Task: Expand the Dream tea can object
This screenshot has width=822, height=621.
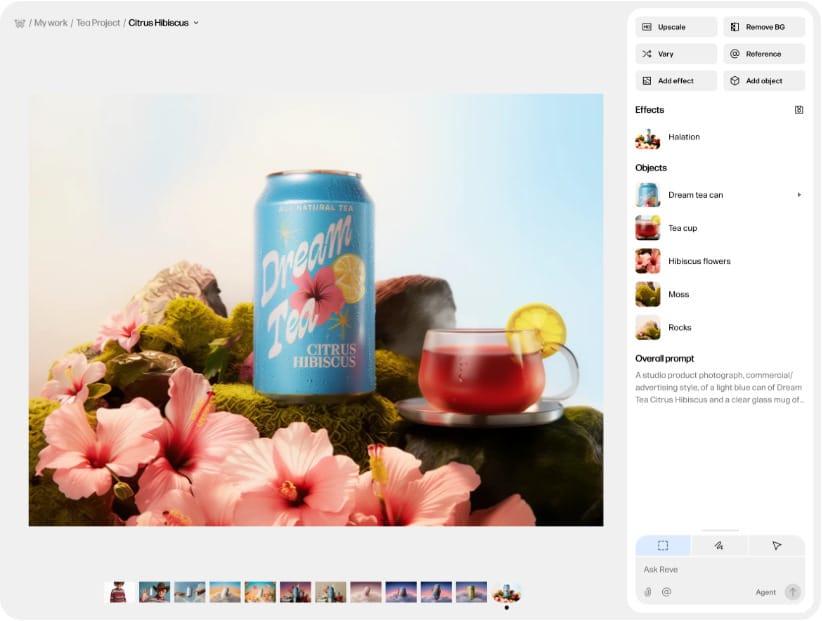Action: (799, 195)
